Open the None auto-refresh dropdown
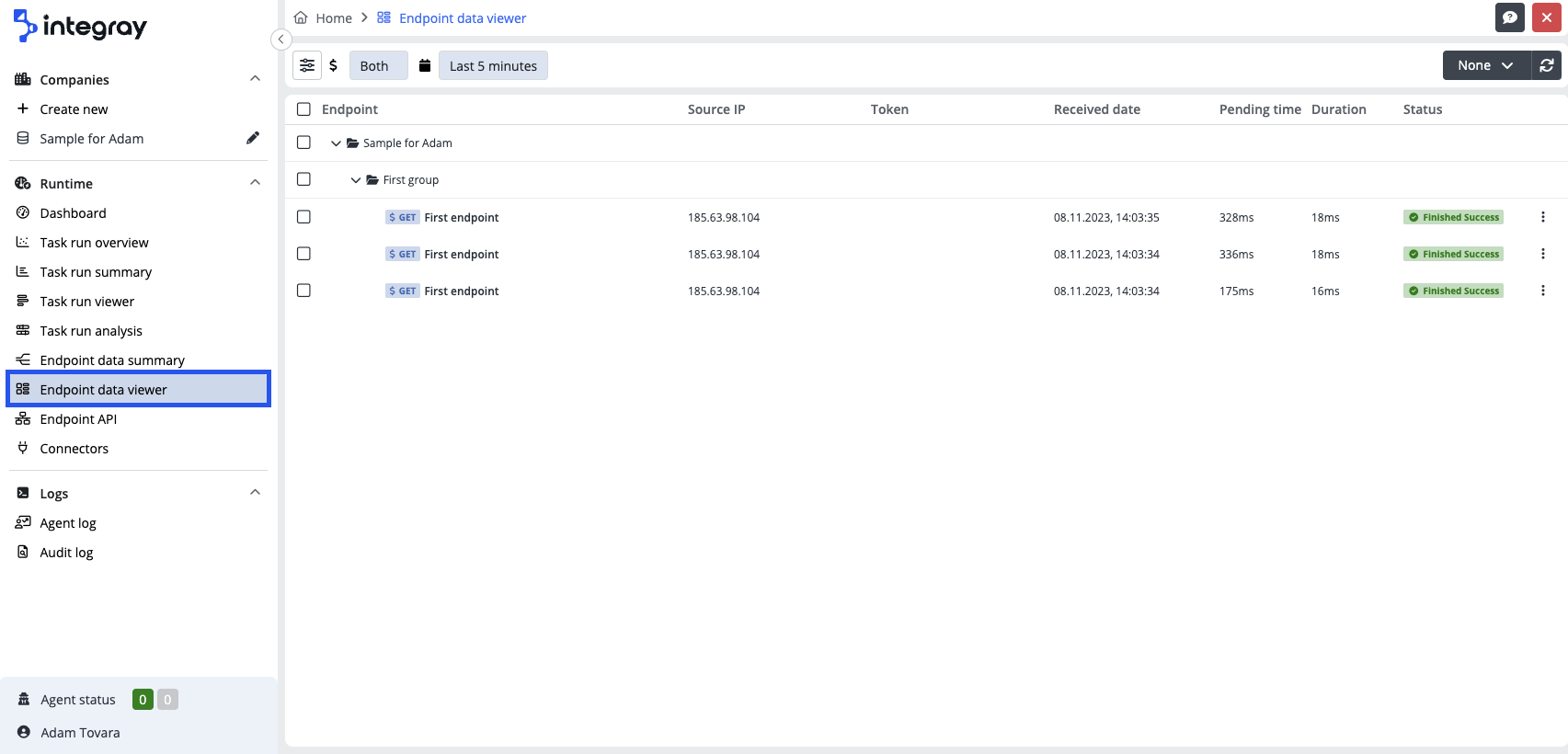The image size is (1568, 754). coord(1485,65)
